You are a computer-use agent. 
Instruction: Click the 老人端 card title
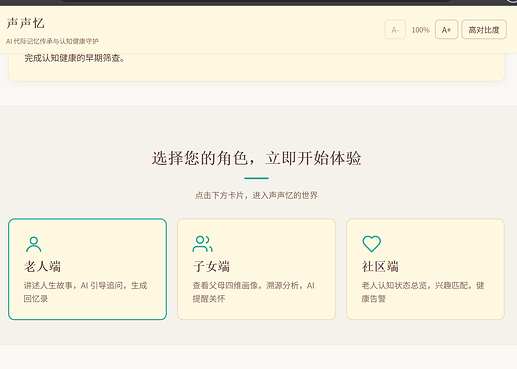(x=42, y=266)
